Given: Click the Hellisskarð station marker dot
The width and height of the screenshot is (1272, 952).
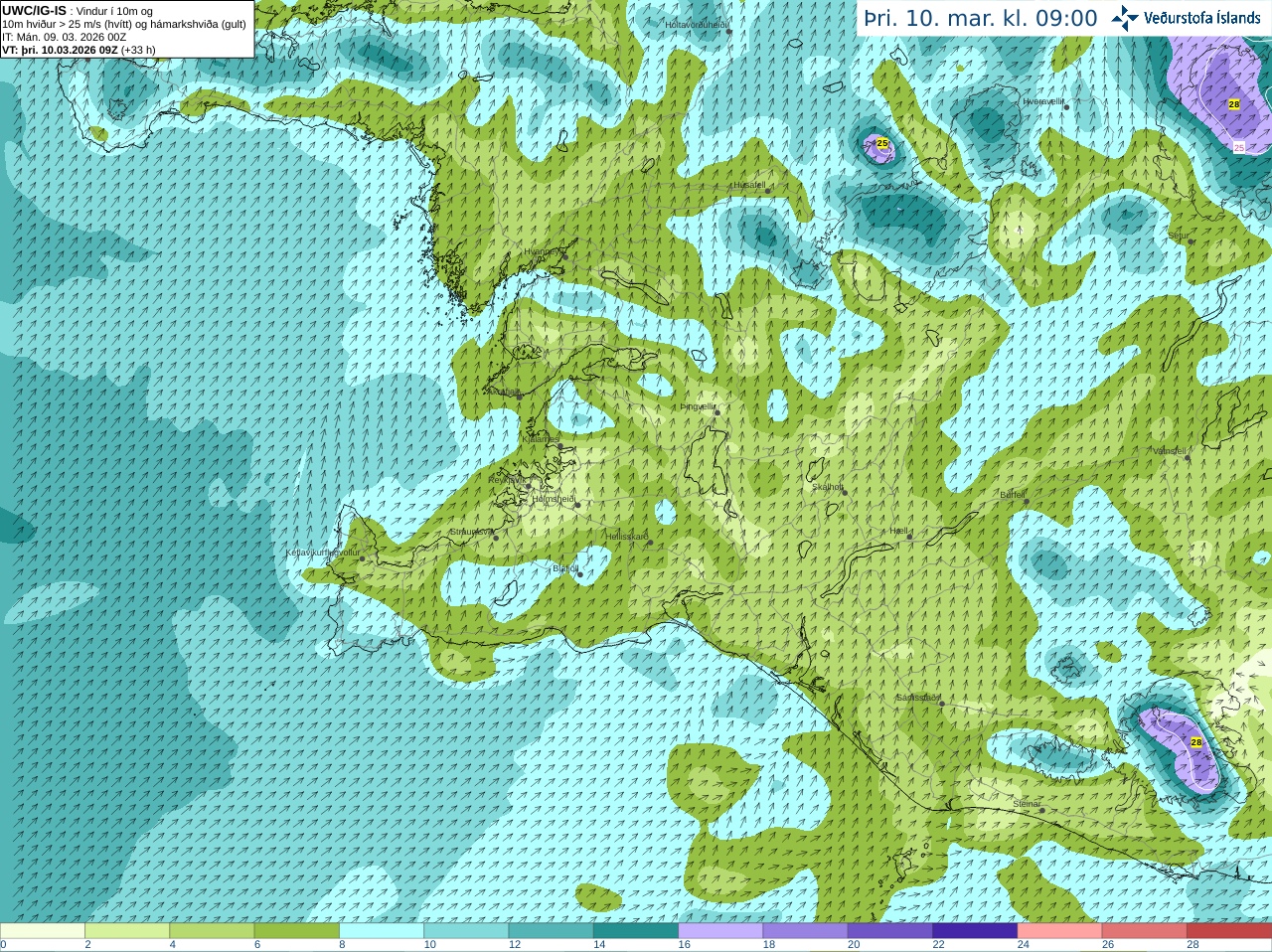Looking at the screenshot, I should [x=651, y=542].
